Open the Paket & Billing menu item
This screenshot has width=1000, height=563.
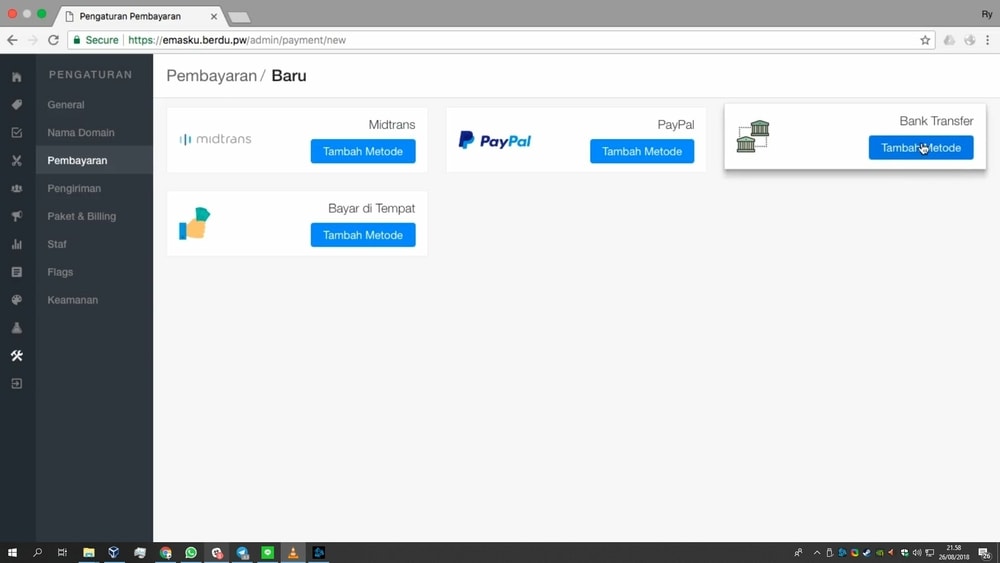[82, 216]
